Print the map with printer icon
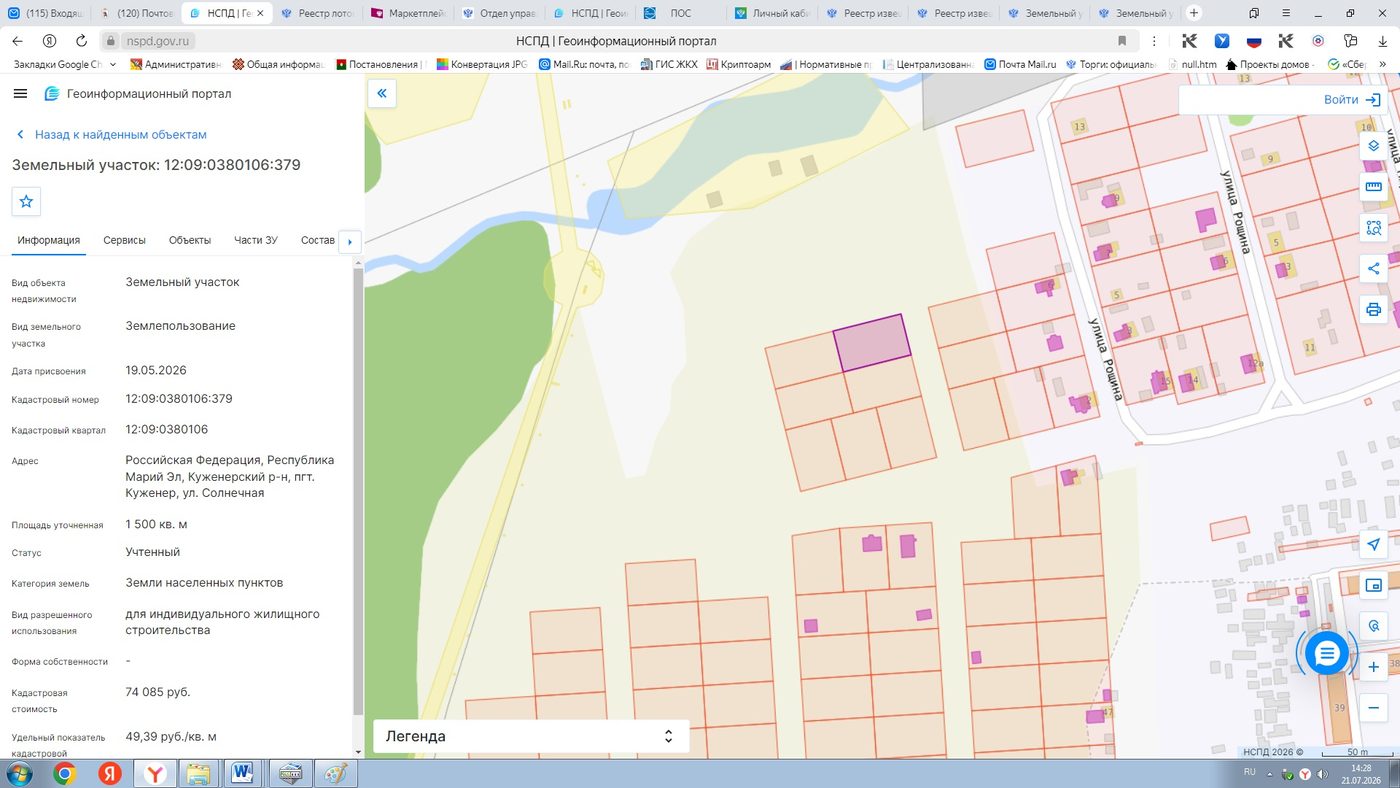Screen dimensions: 1400x788 [1374, 309]
